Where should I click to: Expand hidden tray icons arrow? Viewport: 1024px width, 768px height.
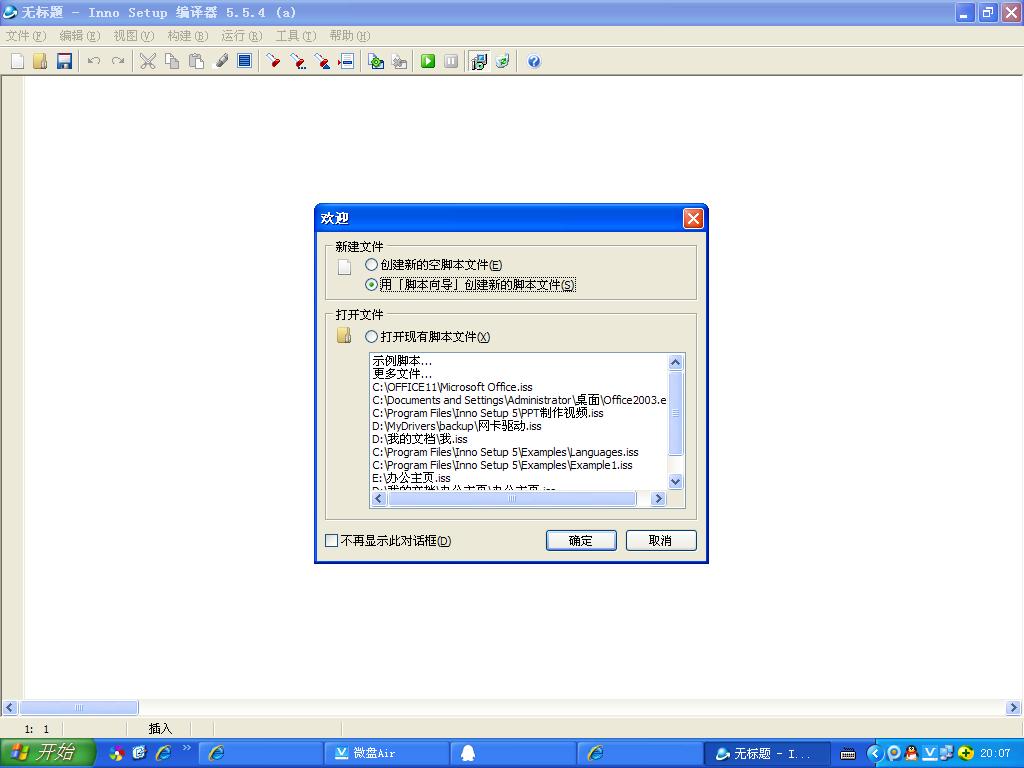click(875, 753)
